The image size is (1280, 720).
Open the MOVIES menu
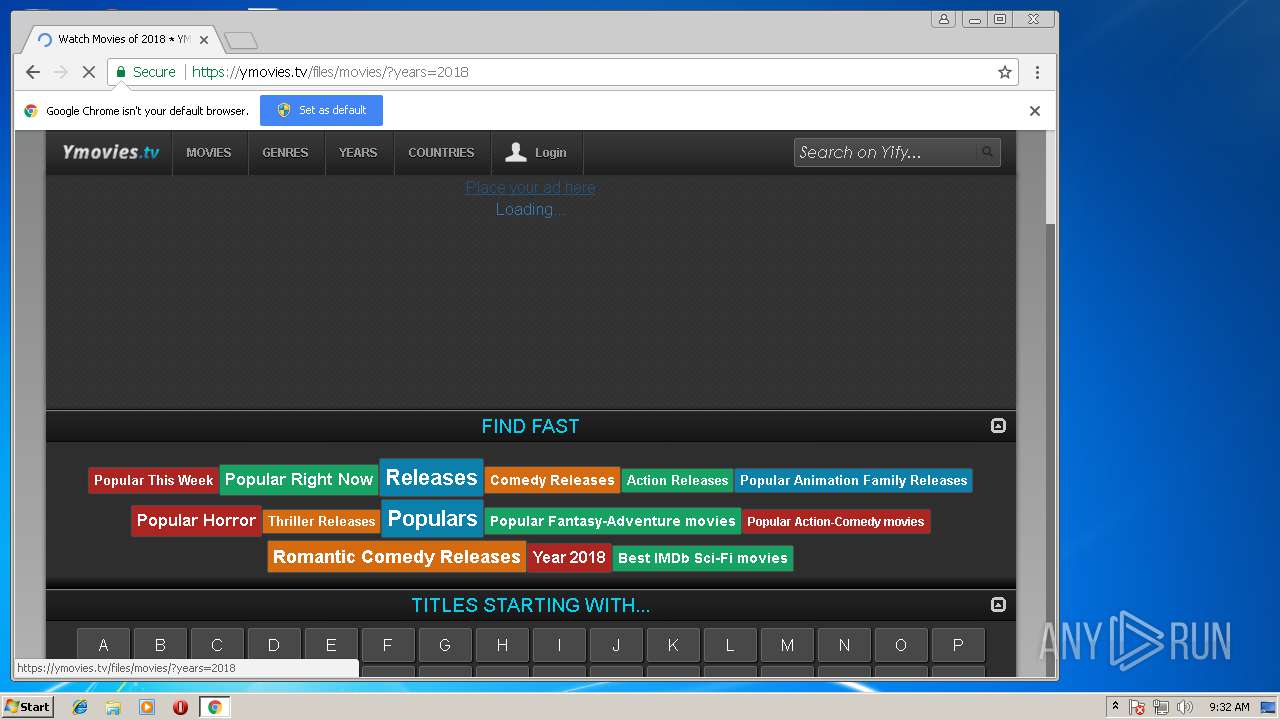click(209, 153)
